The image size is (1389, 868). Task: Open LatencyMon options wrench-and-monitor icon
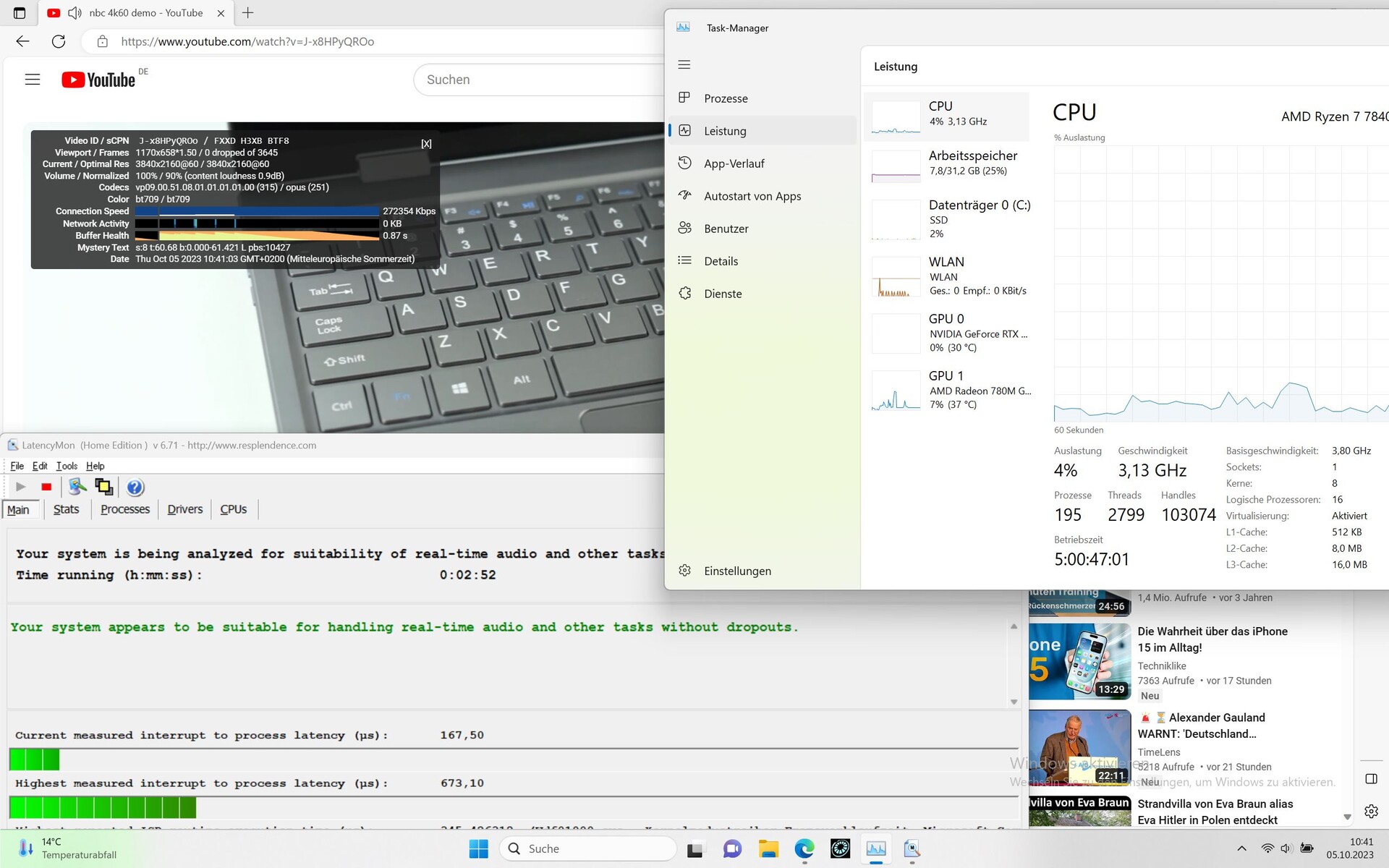click(x=77, y=487)
